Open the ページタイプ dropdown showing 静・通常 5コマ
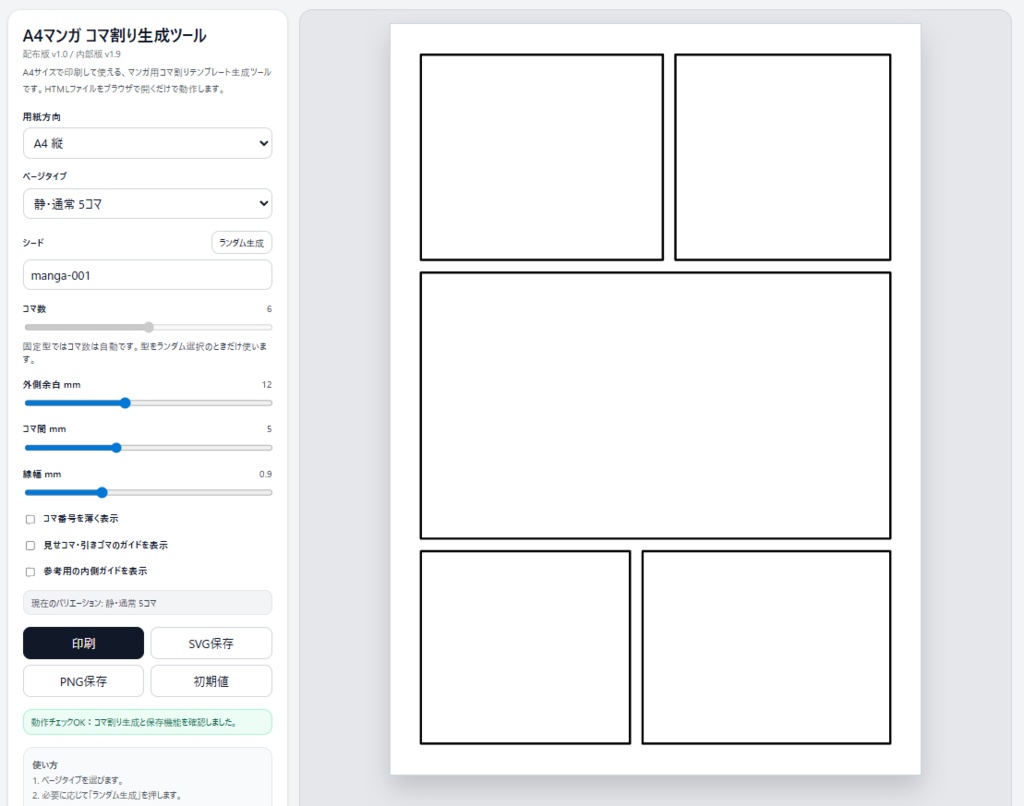The height and width of the screenshot is (806, 1024). [x=148, y=204]
